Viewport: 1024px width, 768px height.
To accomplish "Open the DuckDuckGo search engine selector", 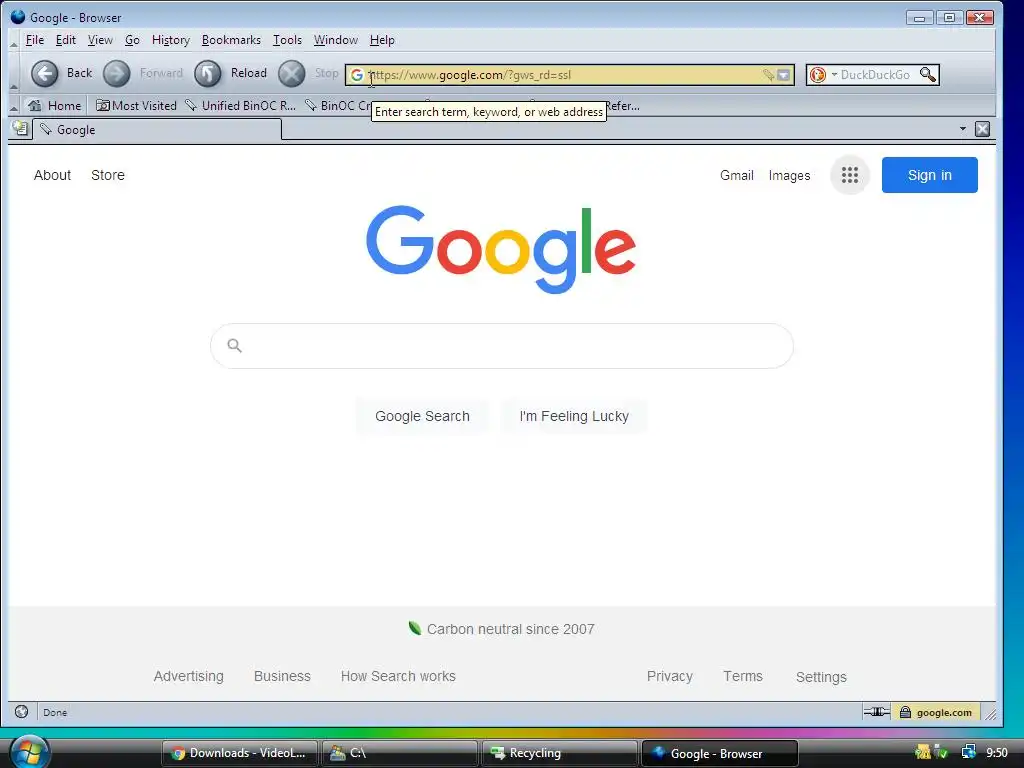I will coord(822,75).
